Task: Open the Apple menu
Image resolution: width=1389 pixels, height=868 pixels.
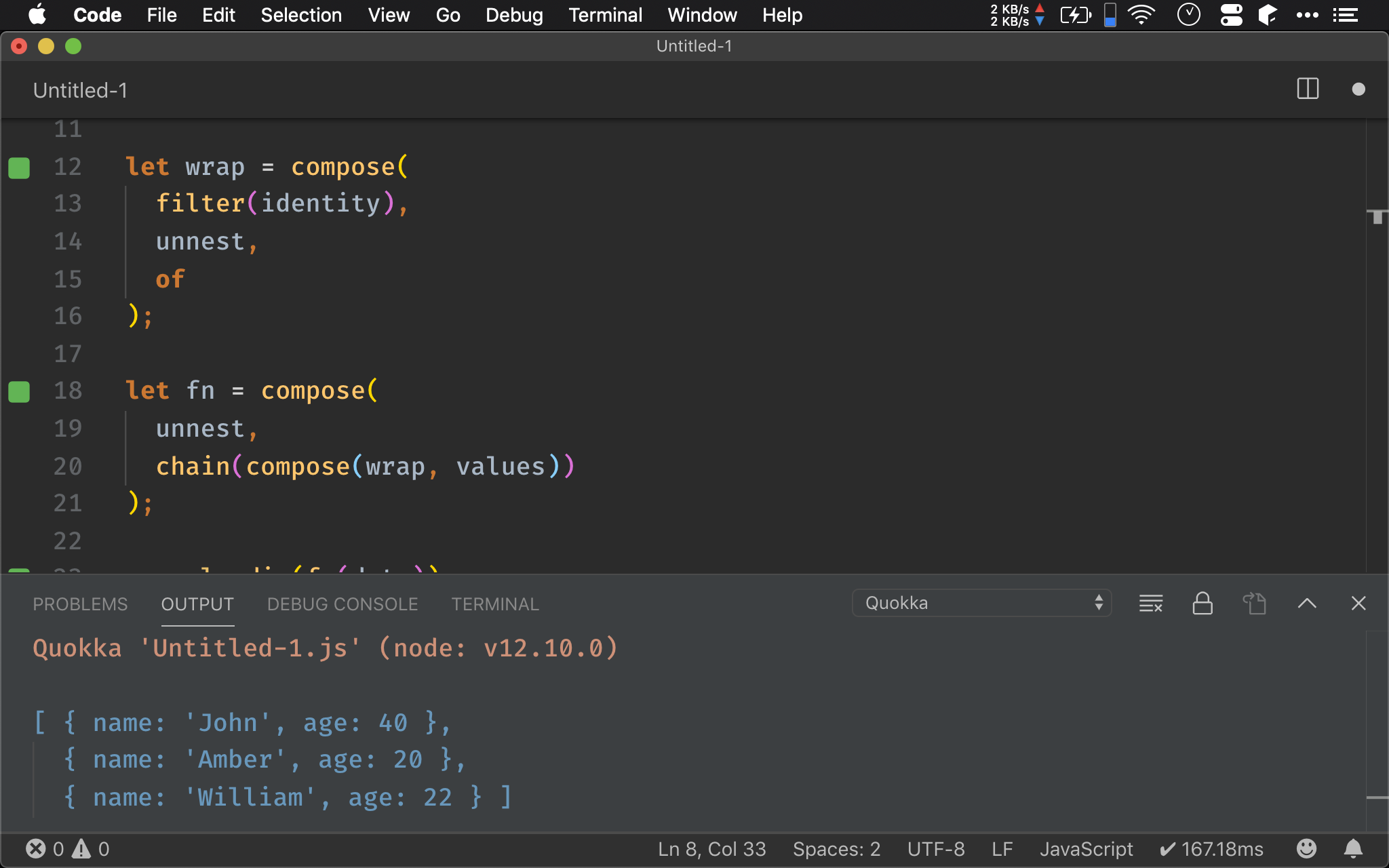Action: [x=37, y=15]
